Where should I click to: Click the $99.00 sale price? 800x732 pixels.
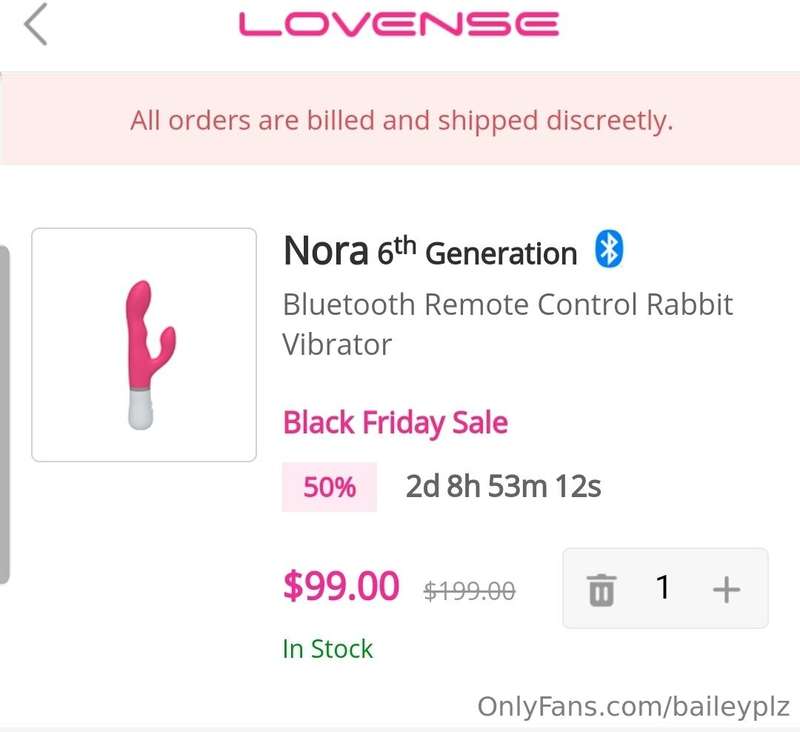click(341, 586)
